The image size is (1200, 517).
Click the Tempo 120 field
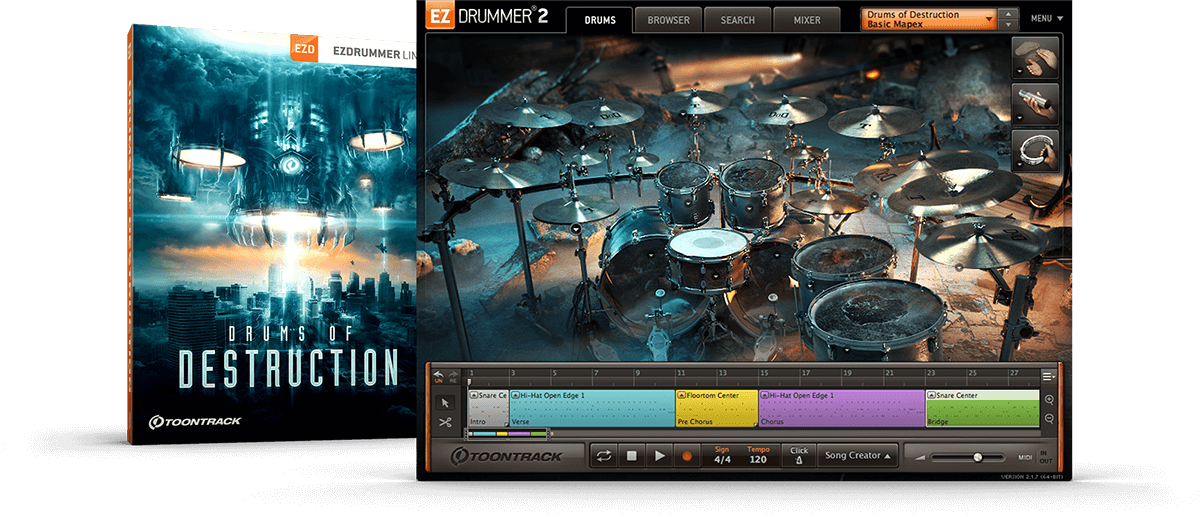(x=758, y=455)
